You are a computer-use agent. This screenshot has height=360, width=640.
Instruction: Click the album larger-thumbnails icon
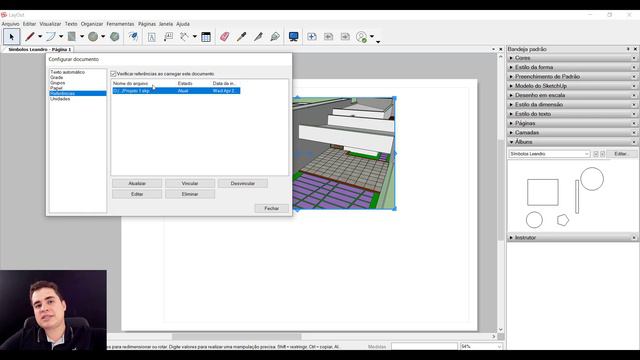[602, 154]
